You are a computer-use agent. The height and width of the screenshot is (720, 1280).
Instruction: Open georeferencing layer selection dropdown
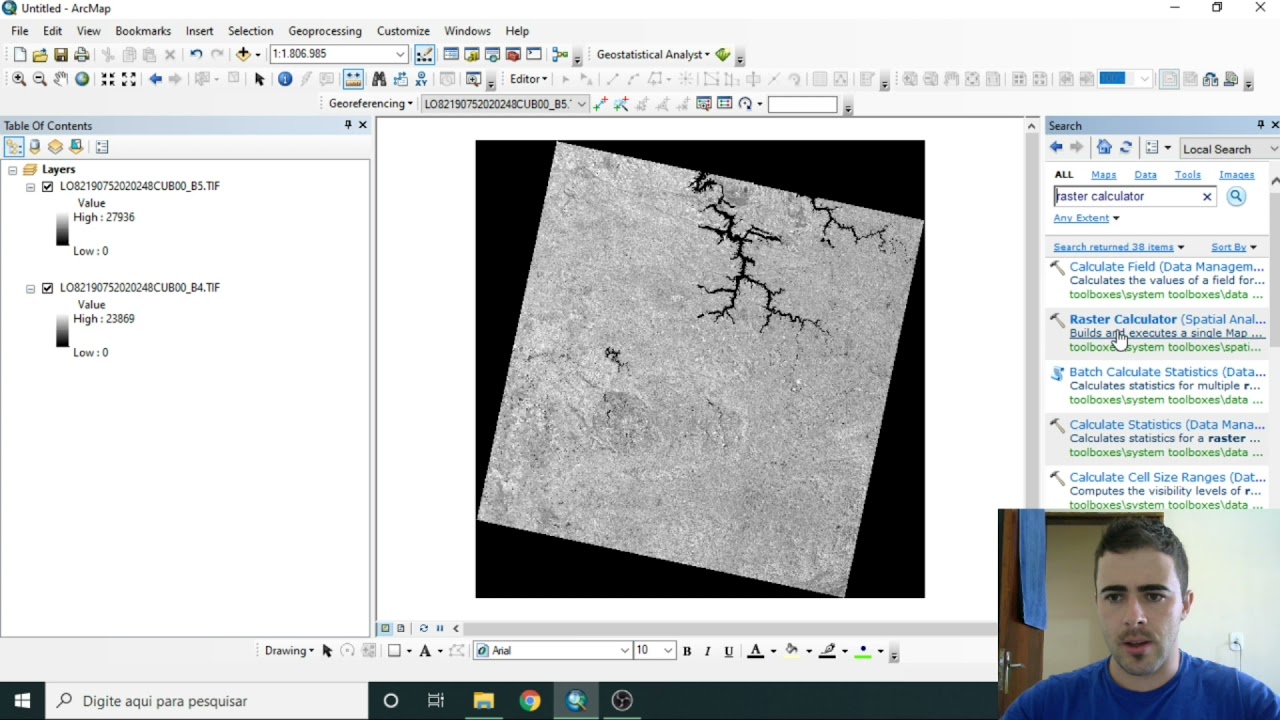coord(580,104)
